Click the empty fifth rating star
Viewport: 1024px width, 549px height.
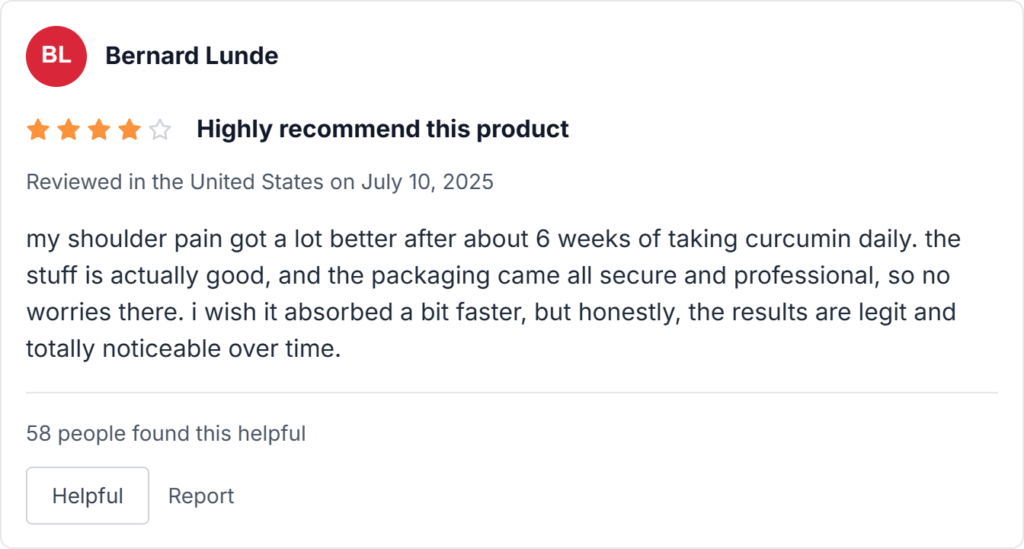pos(160,130)
